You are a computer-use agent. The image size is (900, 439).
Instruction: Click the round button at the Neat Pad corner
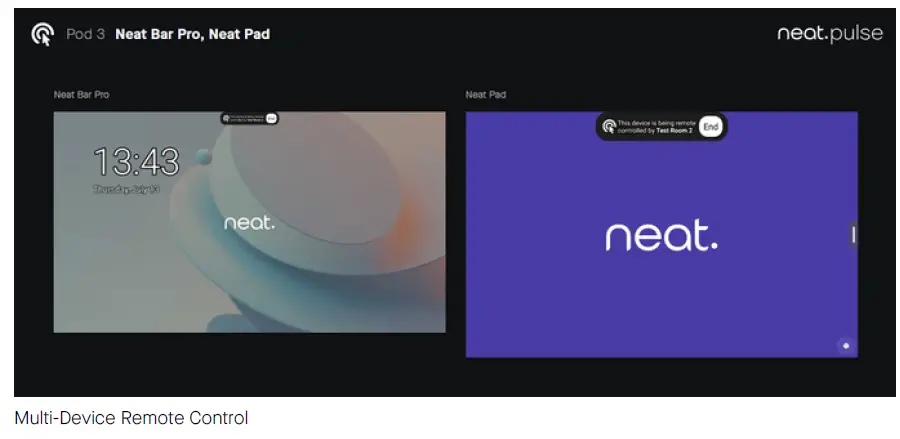click(845, 345)
